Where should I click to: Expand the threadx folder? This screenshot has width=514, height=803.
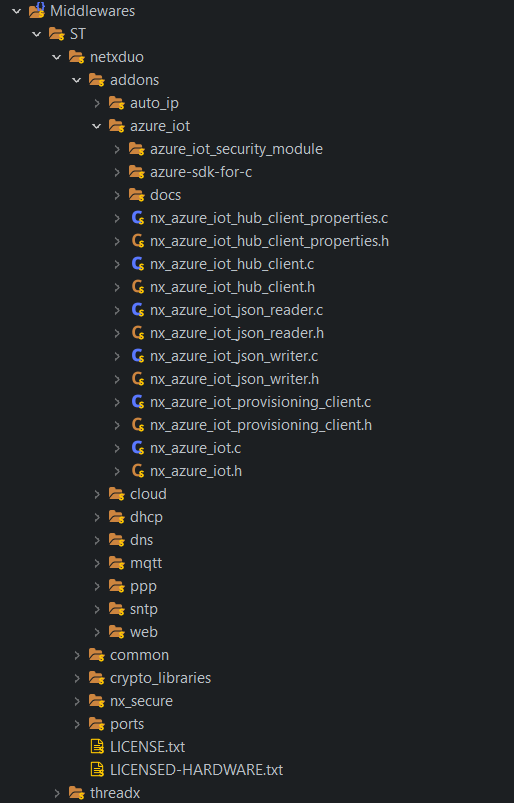click(x=57, y=793)
